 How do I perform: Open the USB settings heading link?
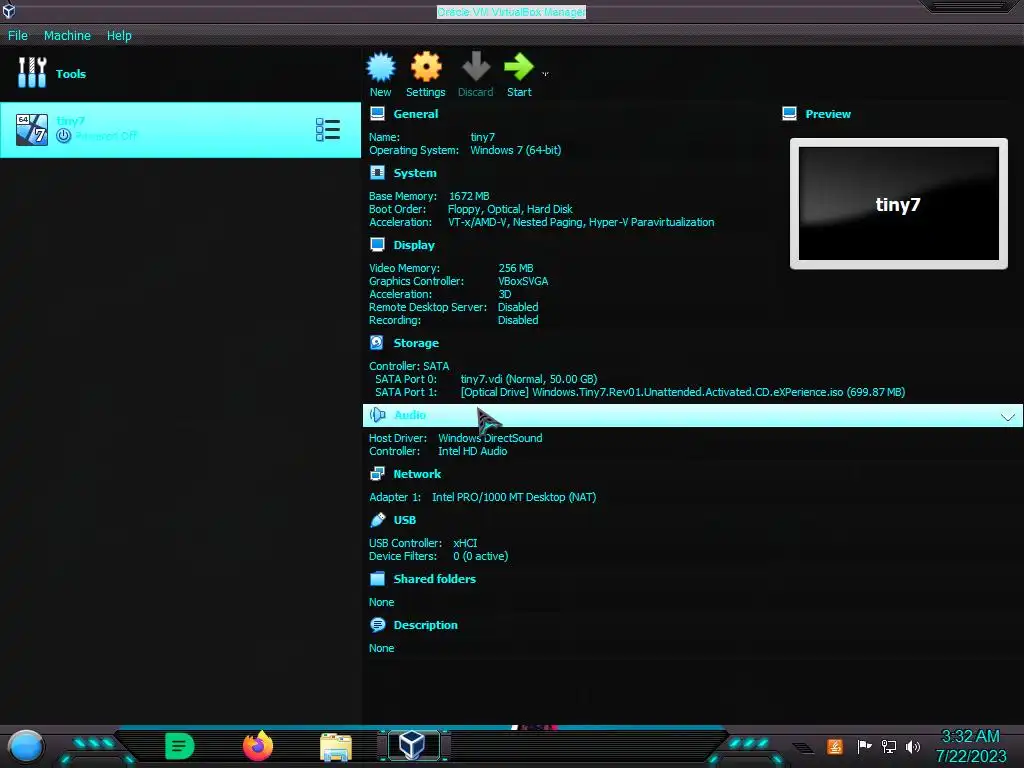click(404, 520)
